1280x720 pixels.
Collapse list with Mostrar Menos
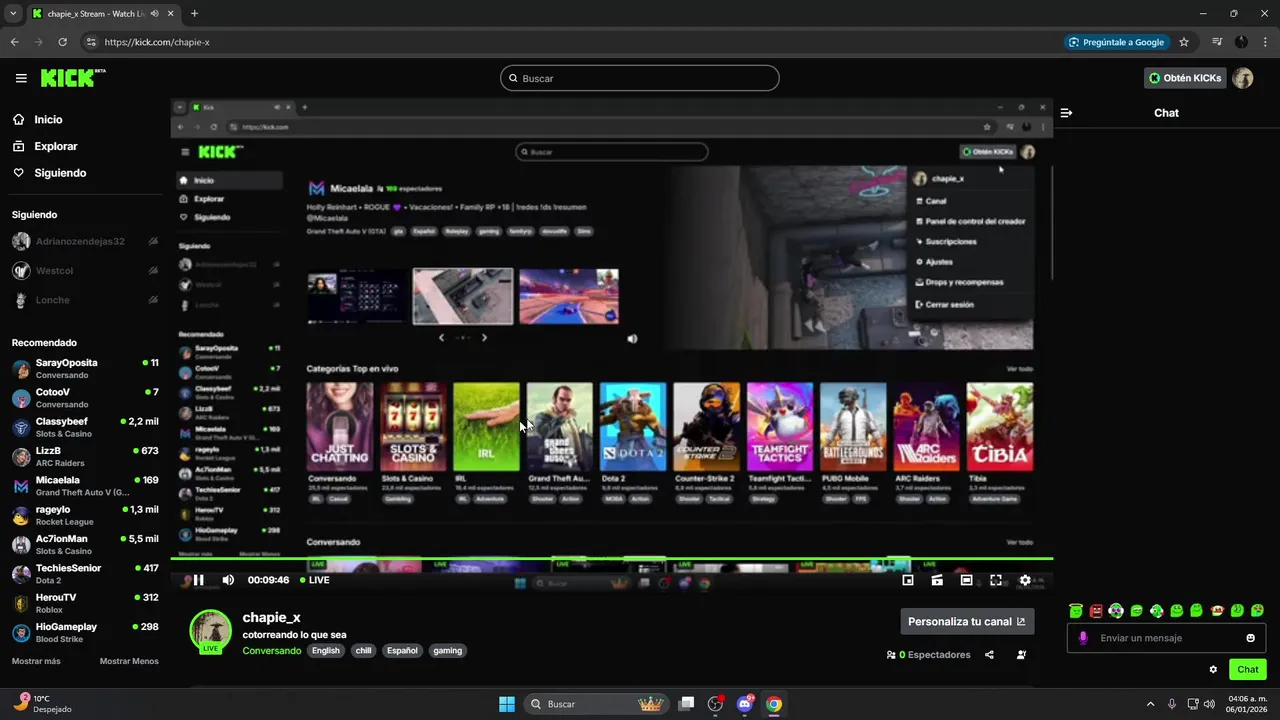click(129, 661)
